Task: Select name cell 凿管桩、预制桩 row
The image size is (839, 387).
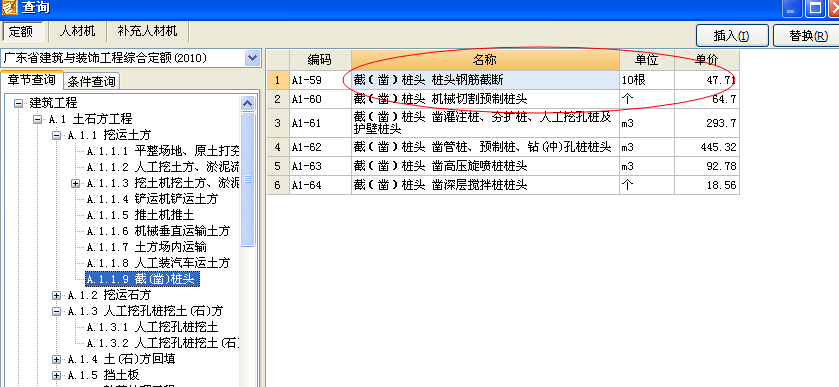Action: point(485,147)
